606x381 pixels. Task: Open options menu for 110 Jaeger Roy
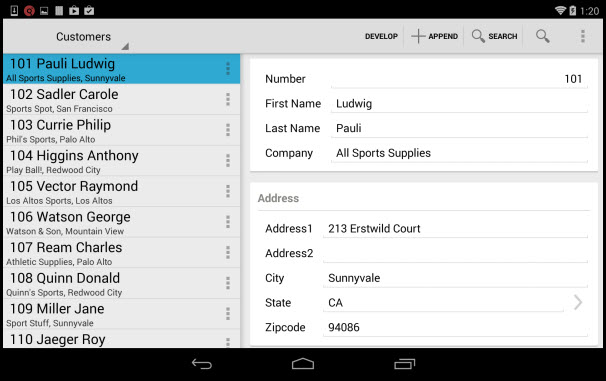coord(228,342)
